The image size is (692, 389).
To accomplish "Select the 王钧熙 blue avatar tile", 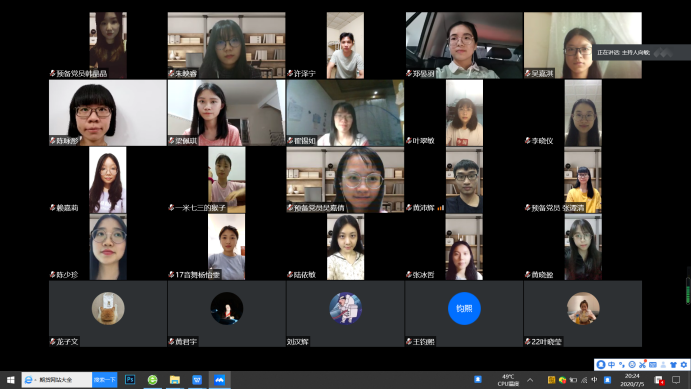I will click(464, 313).
